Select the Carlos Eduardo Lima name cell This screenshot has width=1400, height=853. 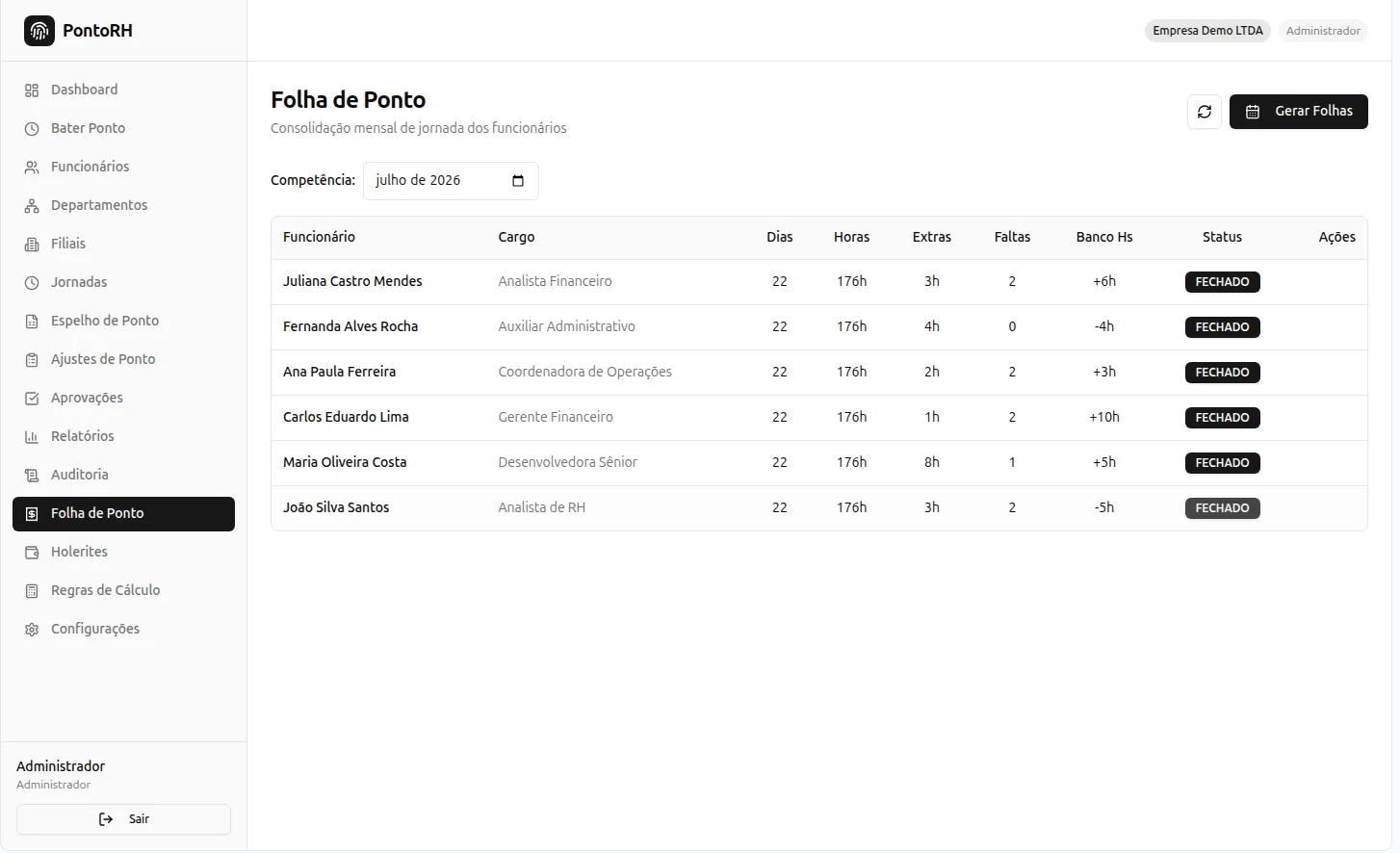(346, 417)
